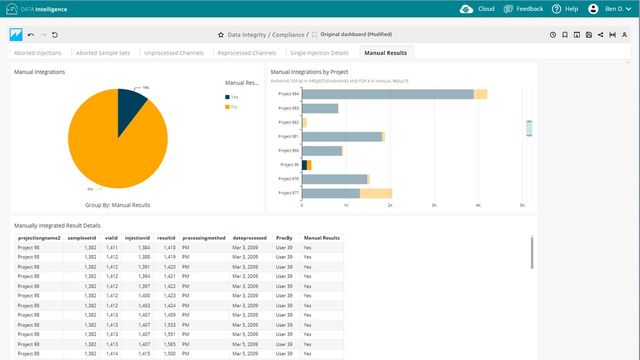
Task: Redo the dashboard change
Action: [x=43, y=35]
